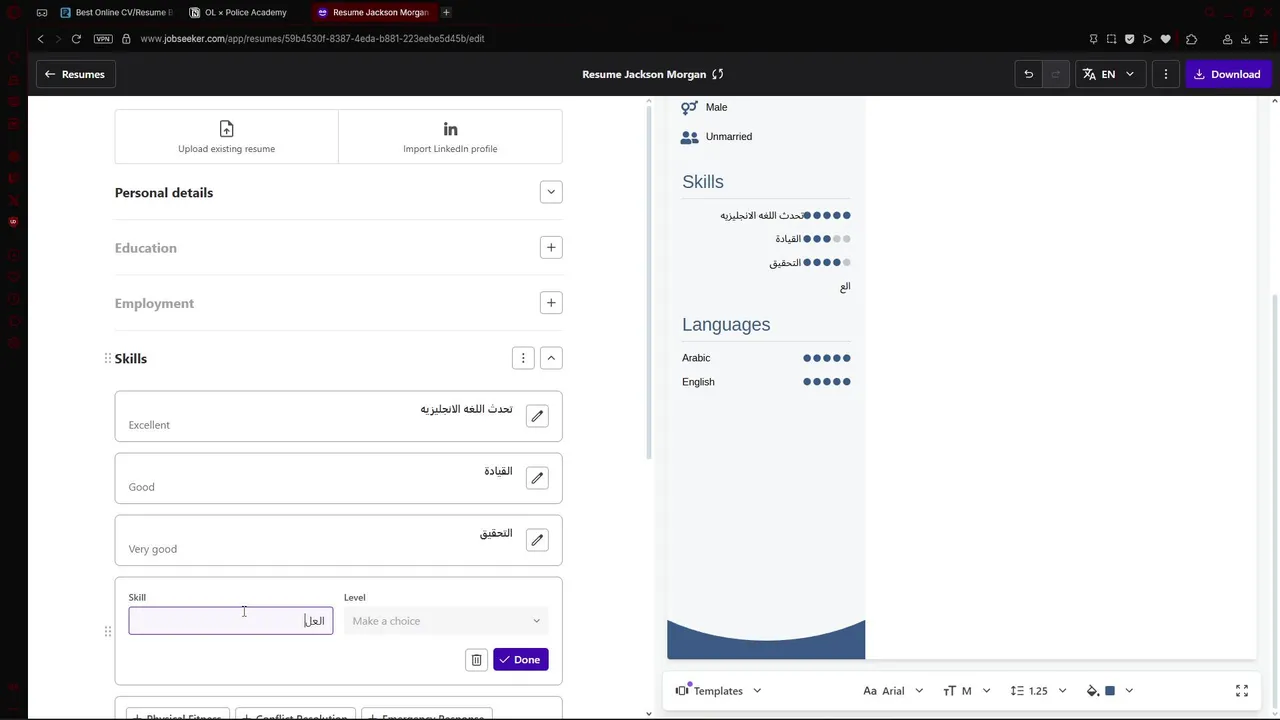Image resolution: width=1280 pixels, height=720 pixels.
Task: Select the Resume Jackson Morgan tab
Action: coord(374,12)
